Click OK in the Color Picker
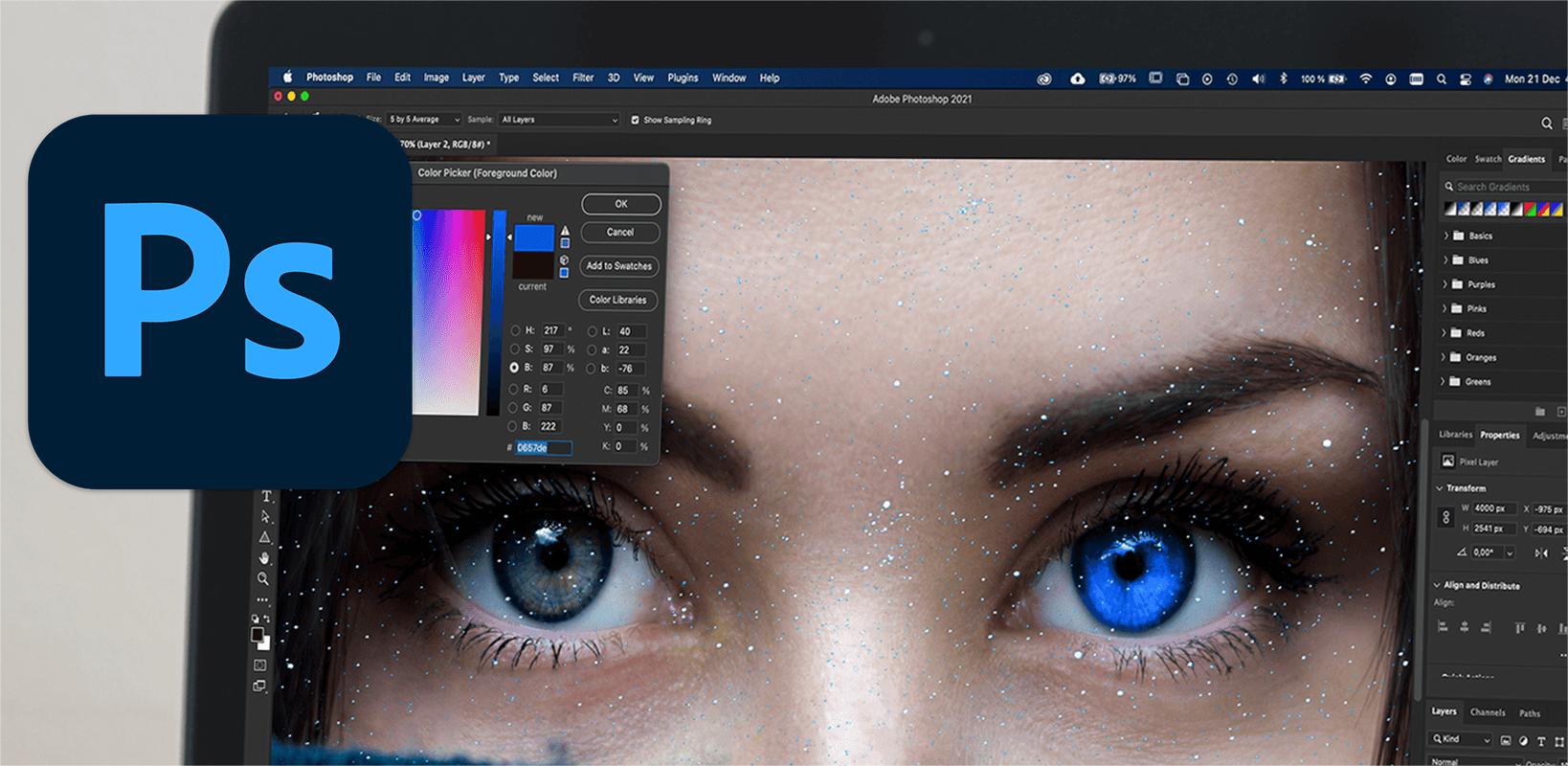The image size is (1568, 766). tap(620, 204)
